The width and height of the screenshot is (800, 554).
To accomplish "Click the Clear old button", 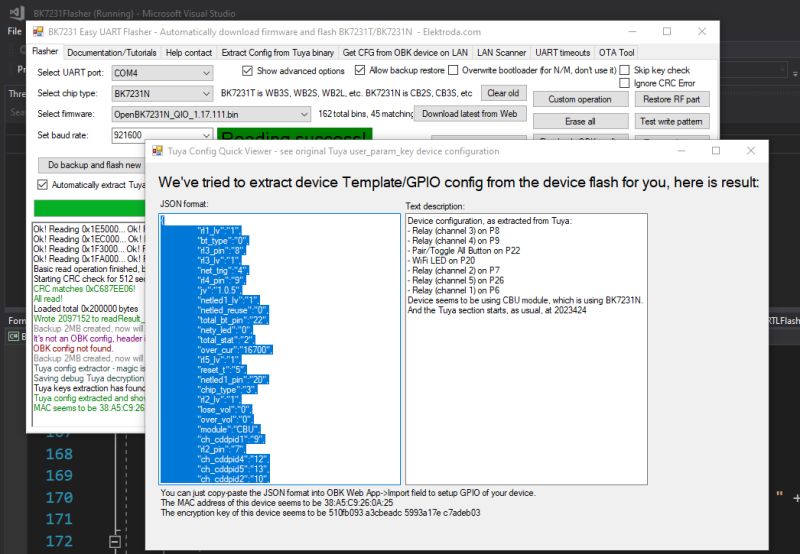I will [x=503, y=93].
